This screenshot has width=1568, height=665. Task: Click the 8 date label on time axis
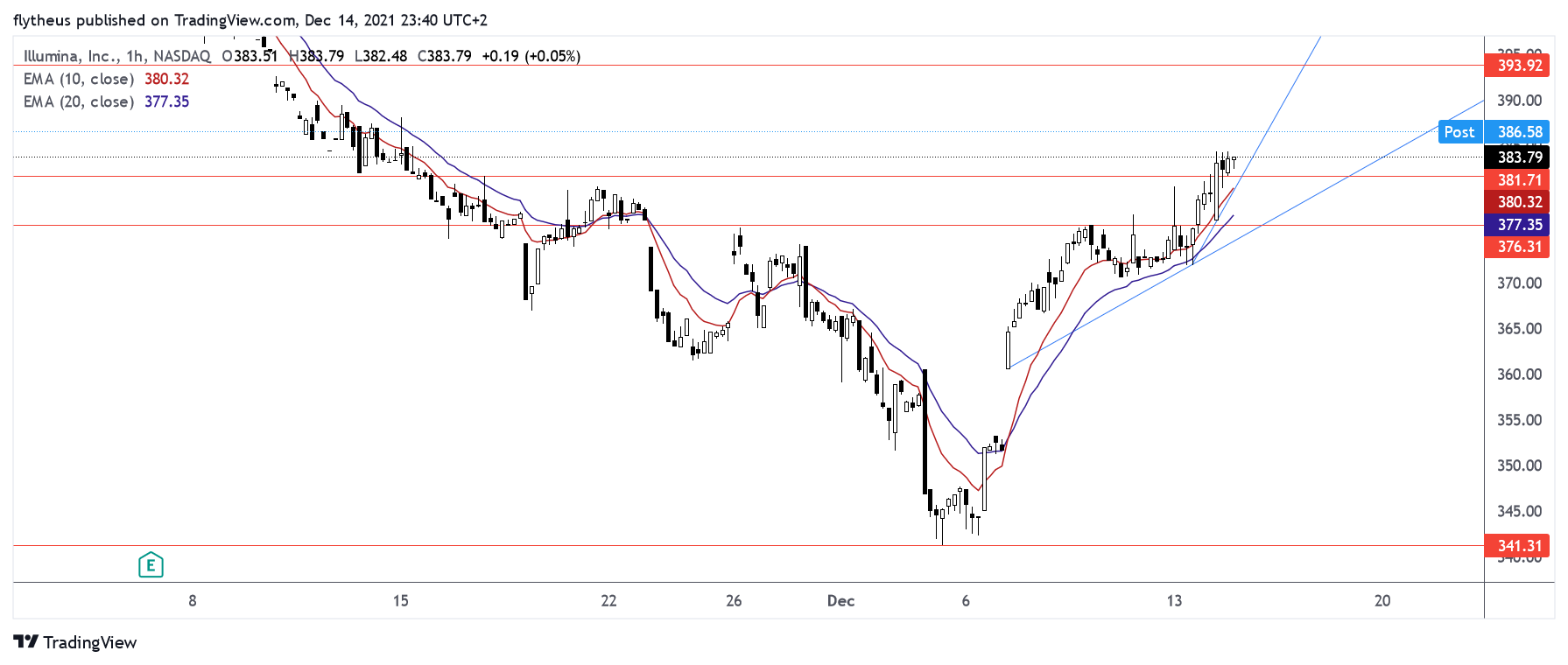[x=193, y=600]
